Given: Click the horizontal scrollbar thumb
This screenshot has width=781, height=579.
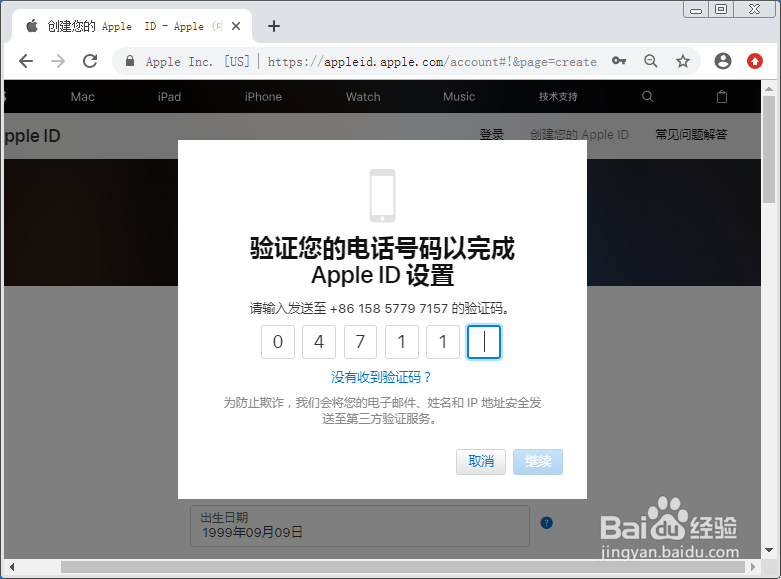Looking at the screenshot, I should pos(403,567).
